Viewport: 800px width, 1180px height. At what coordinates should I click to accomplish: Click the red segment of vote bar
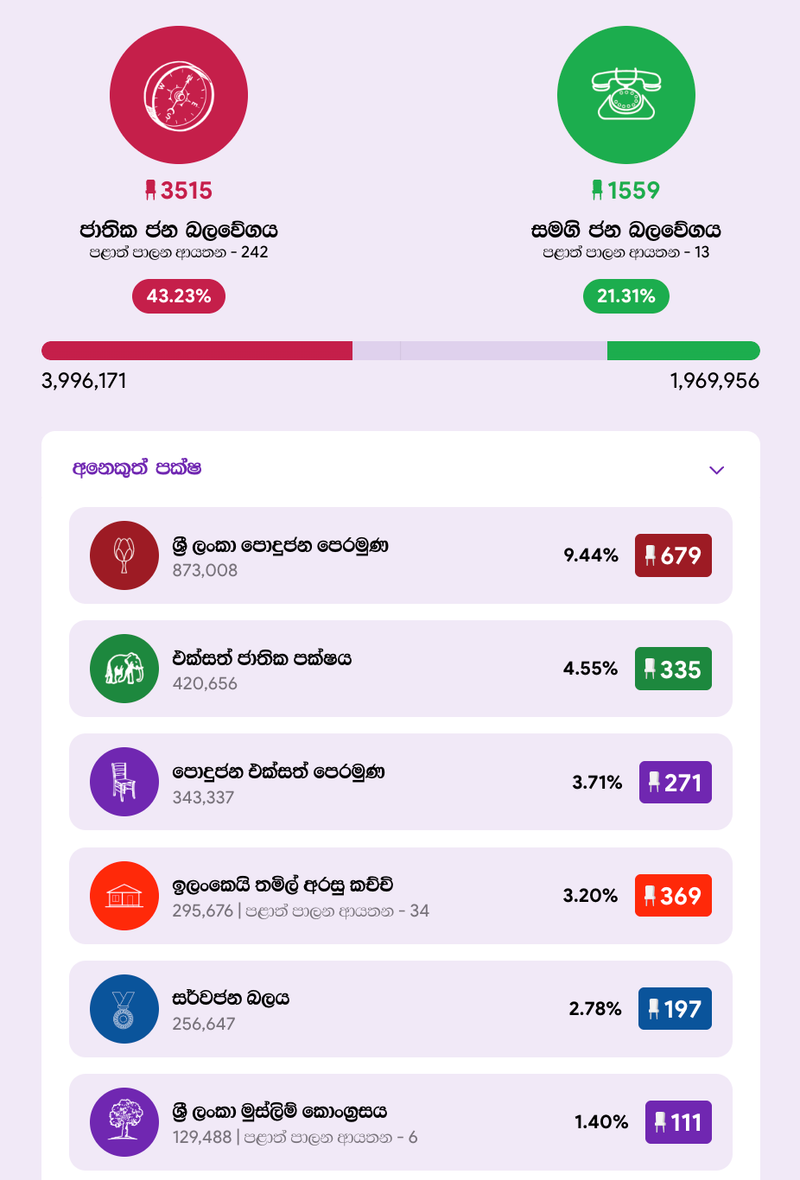[x=197, y=351]
